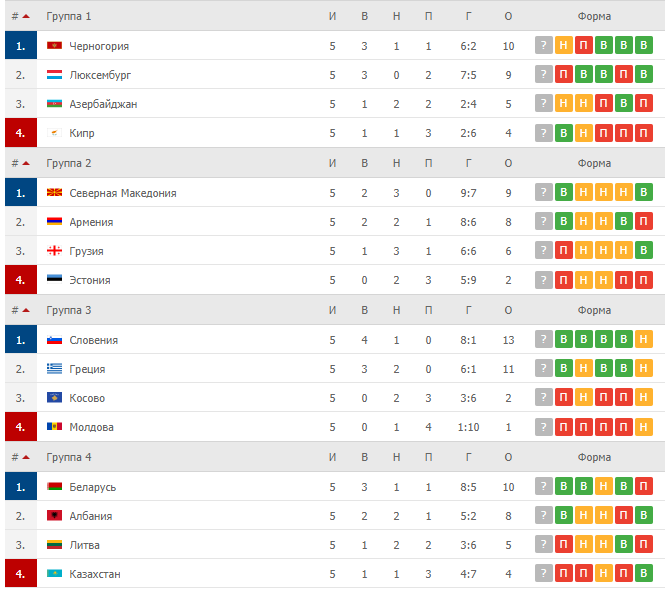Click the Kosovo flag icon
Image resolution: width=666 pixels, height=591 pixels.
(x=54, y=398)
